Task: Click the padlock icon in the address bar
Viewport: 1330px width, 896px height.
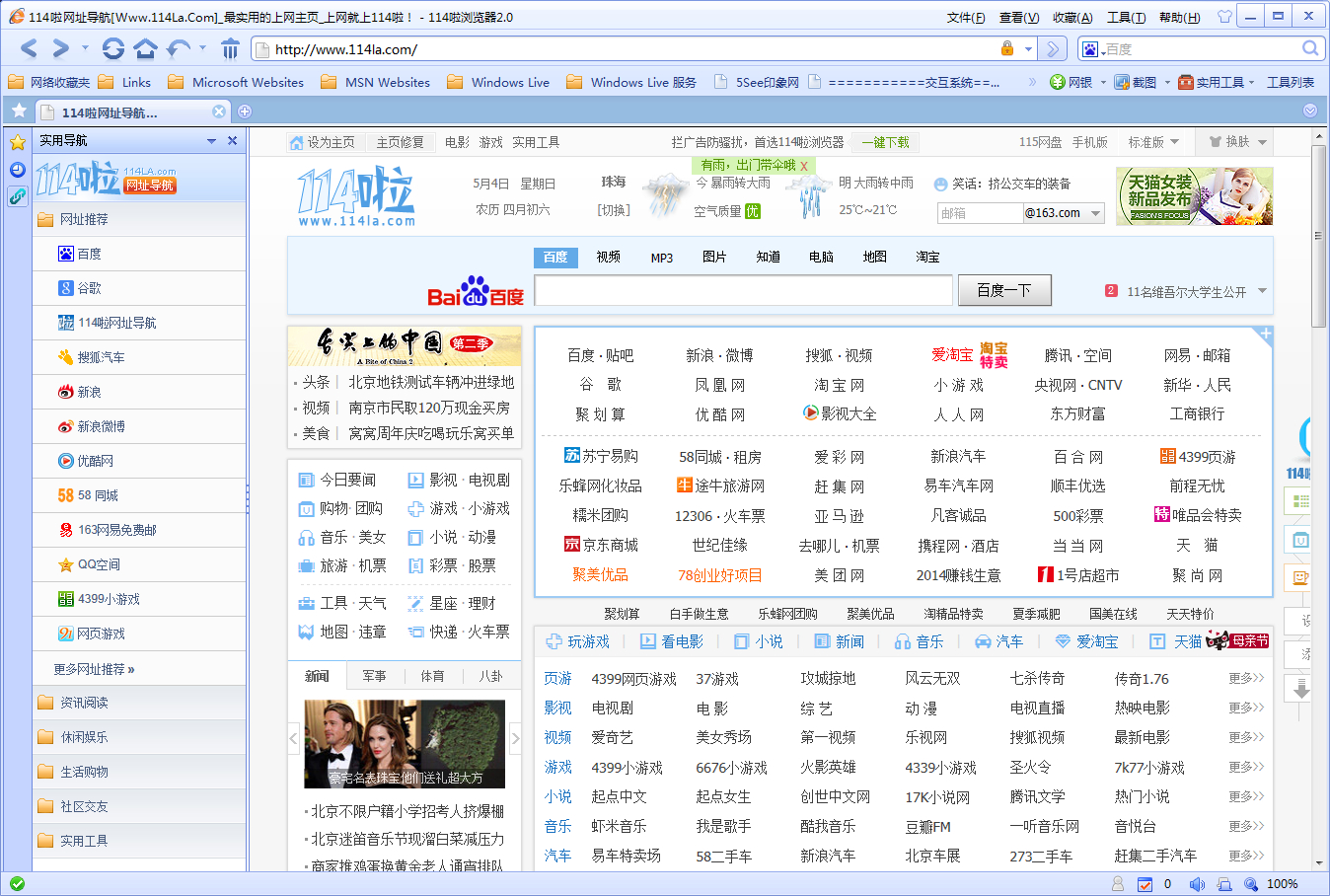Action: click(x=1007, y=47)
